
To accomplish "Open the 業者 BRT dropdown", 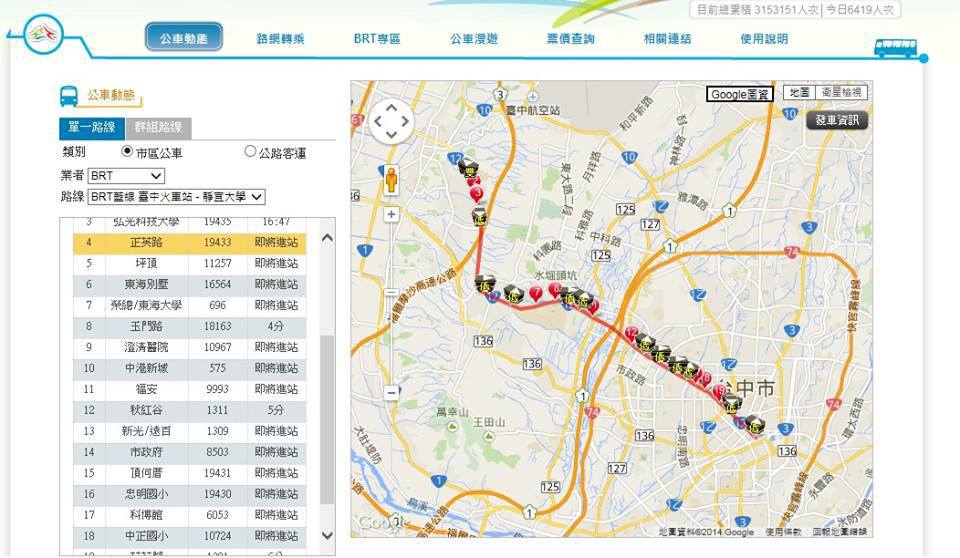I will pos(127,176).
